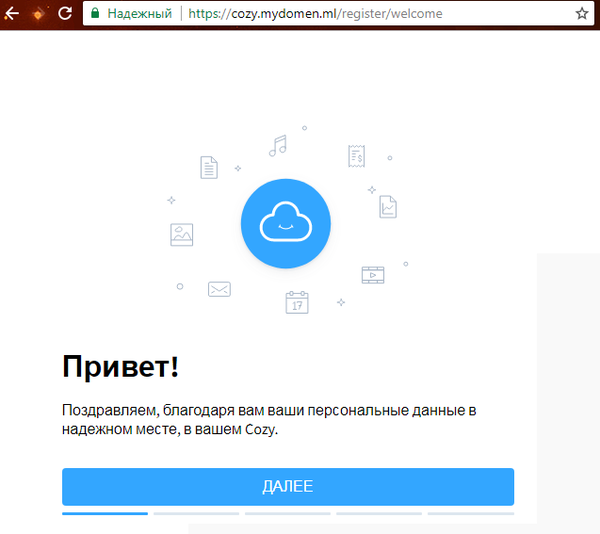
Task: Click the Поздравляем congratulation paragraph
Action: pos(269,420)
